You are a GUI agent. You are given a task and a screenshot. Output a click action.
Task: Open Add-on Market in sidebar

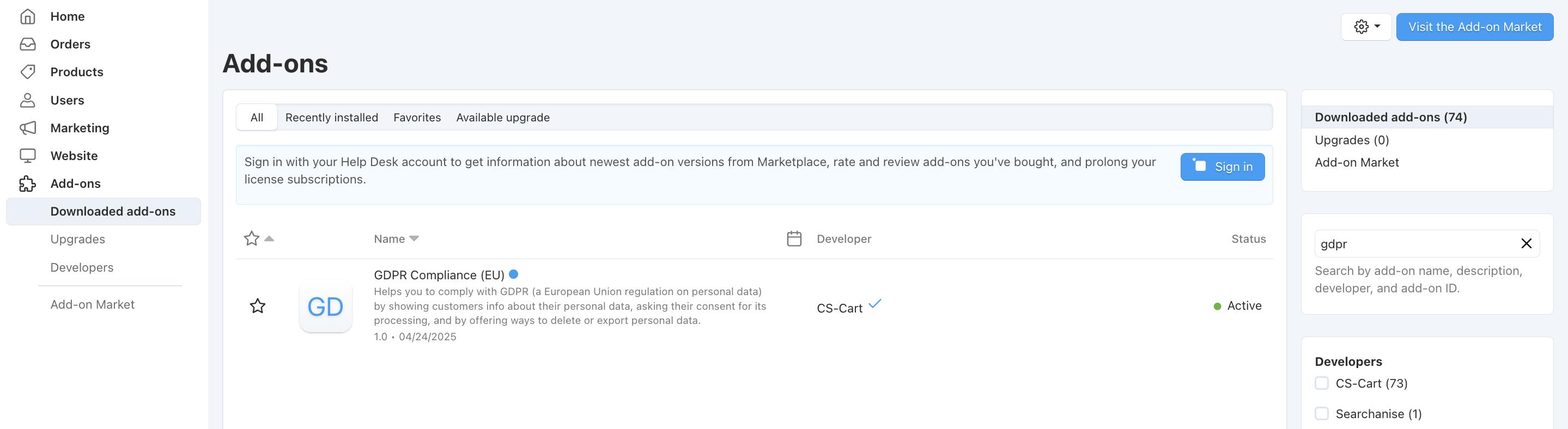[93, 304]
